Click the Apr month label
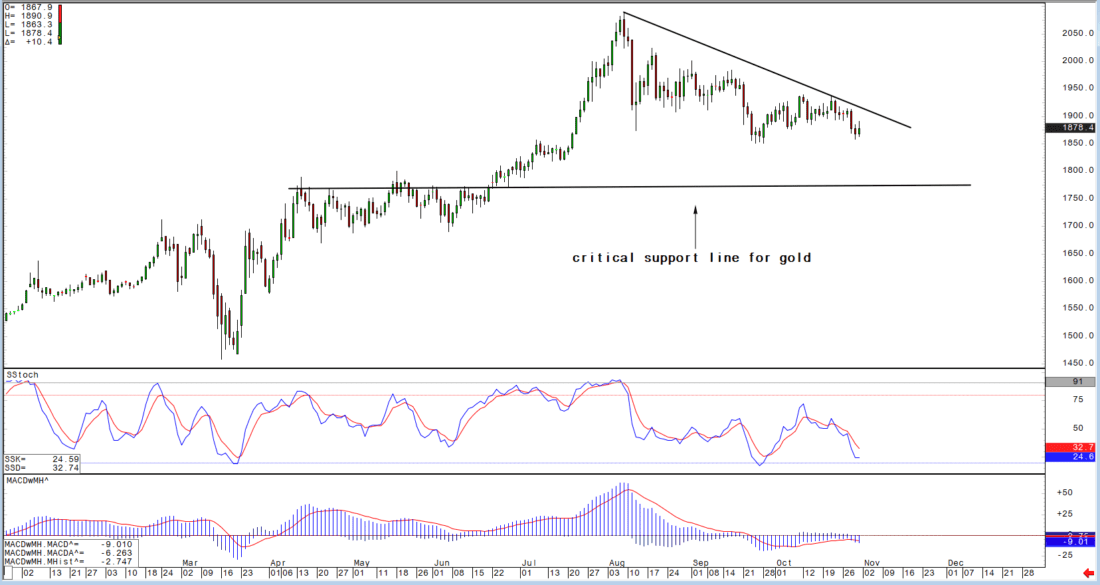 click(277, 563)
